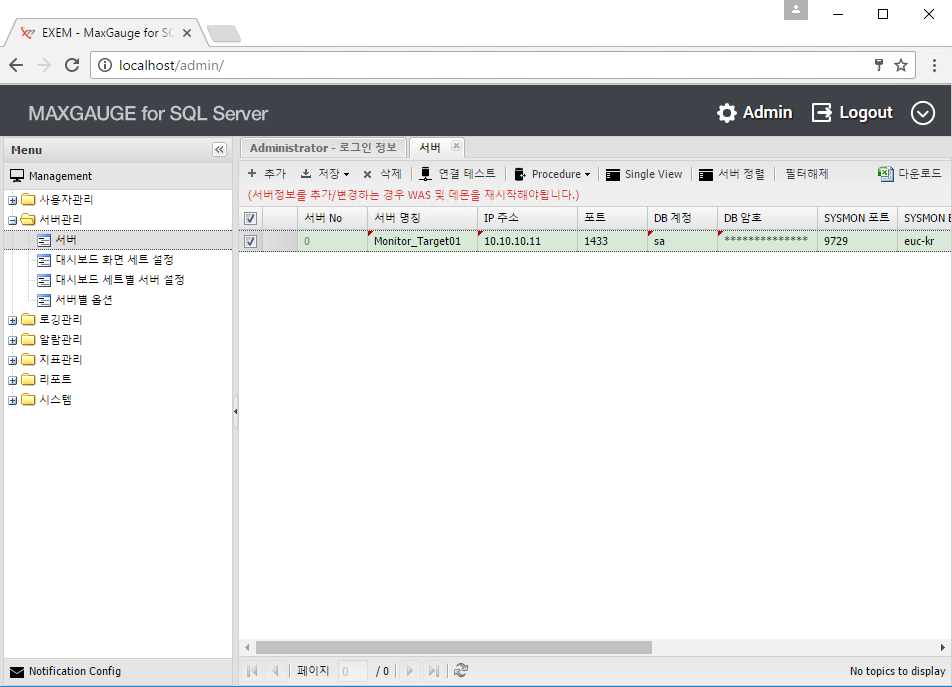
Task: Collapse the Menu panel with double-arrow
Action: pyautogui.click(x=219, y=150)
